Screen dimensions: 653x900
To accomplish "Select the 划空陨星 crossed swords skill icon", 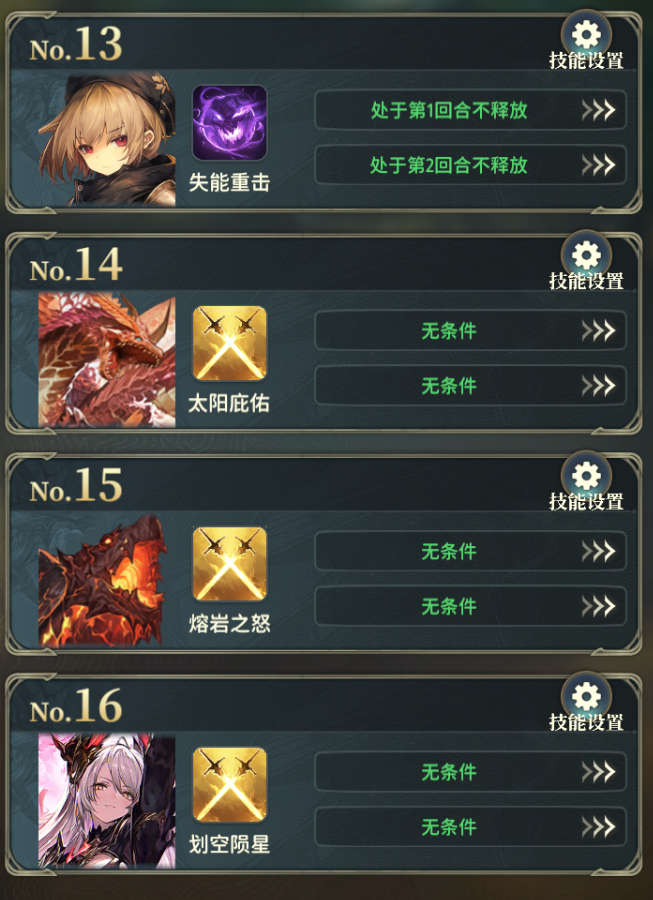I will tap(230, 784).
